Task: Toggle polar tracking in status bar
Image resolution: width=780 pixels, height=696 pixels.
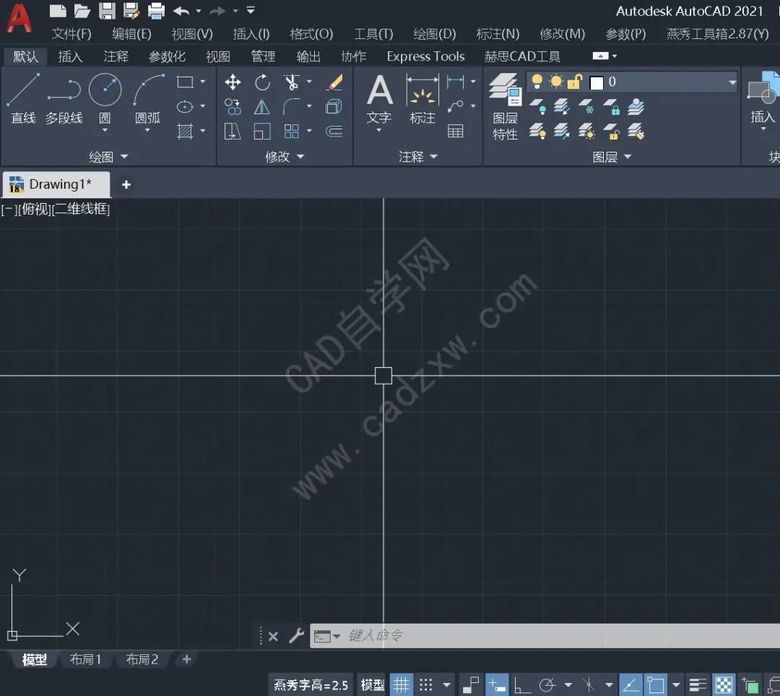Action: [547, 685]
